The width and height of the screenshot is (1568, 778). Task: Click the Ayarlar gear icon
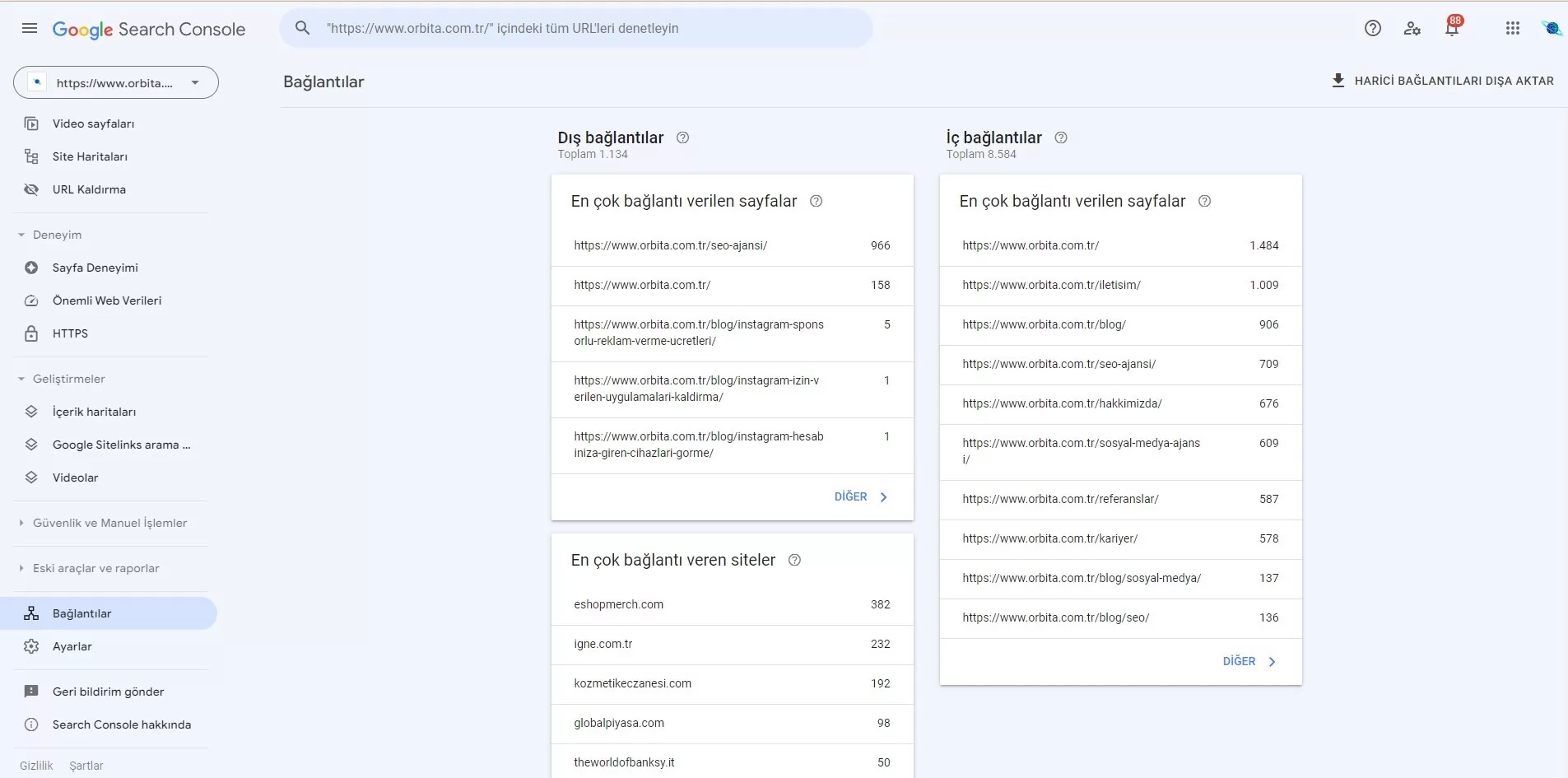click(31, 646)
